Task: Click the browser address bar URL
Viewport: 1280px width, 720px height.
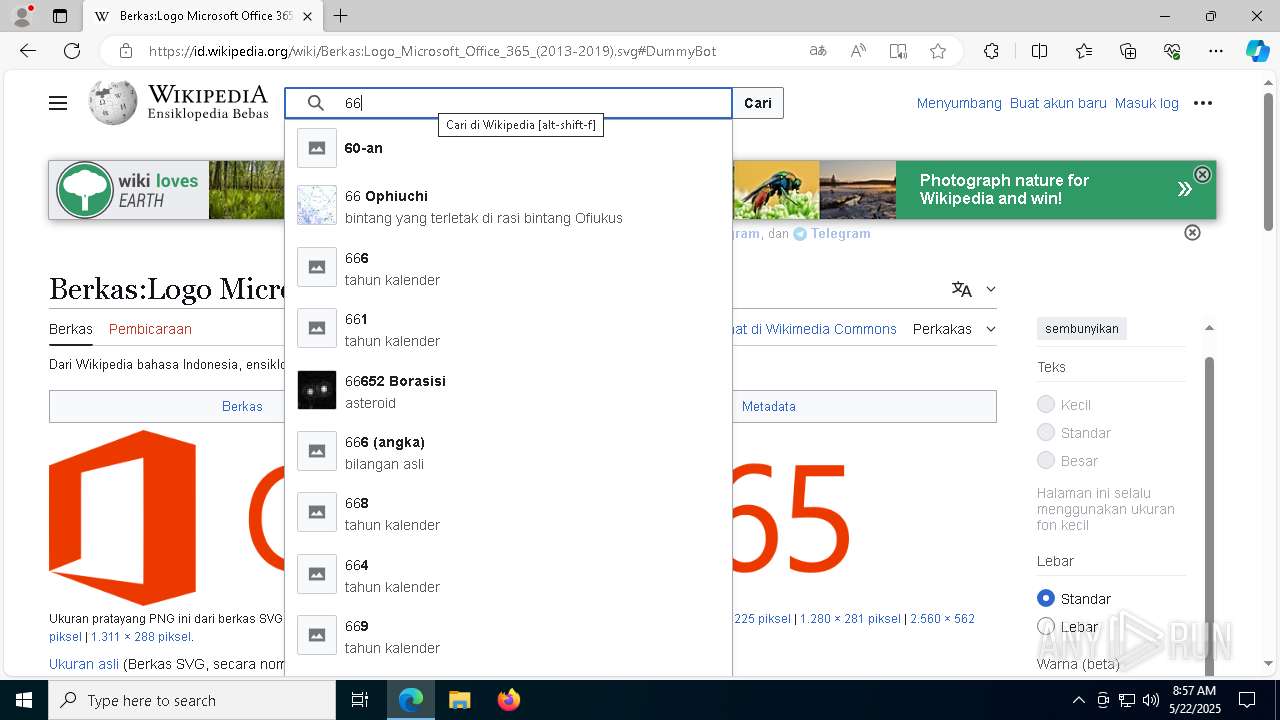Action: (432, 51)
